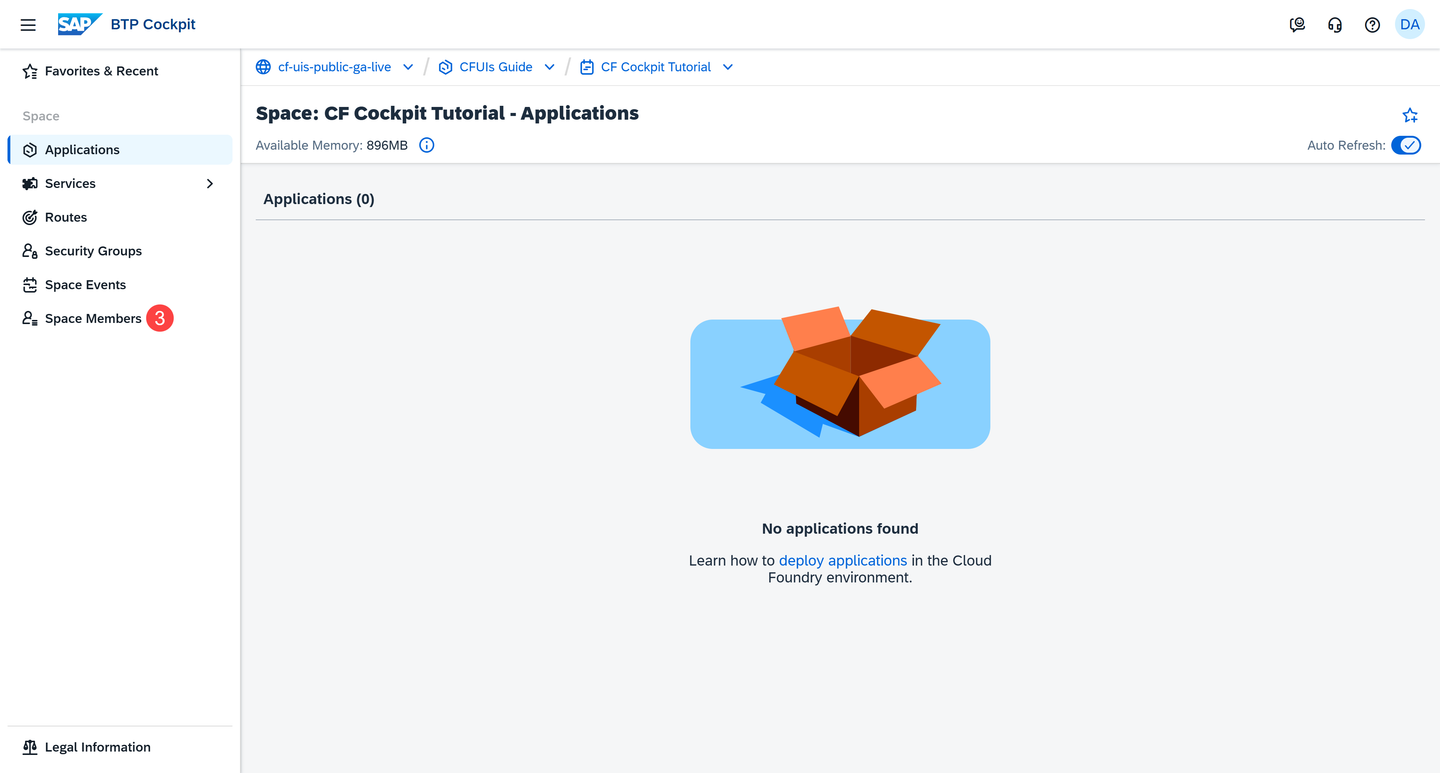Click the icon beside CFUIs Guide breadcrumb
The width and height of the screenshot is (1440, 773).
[446, 67]
